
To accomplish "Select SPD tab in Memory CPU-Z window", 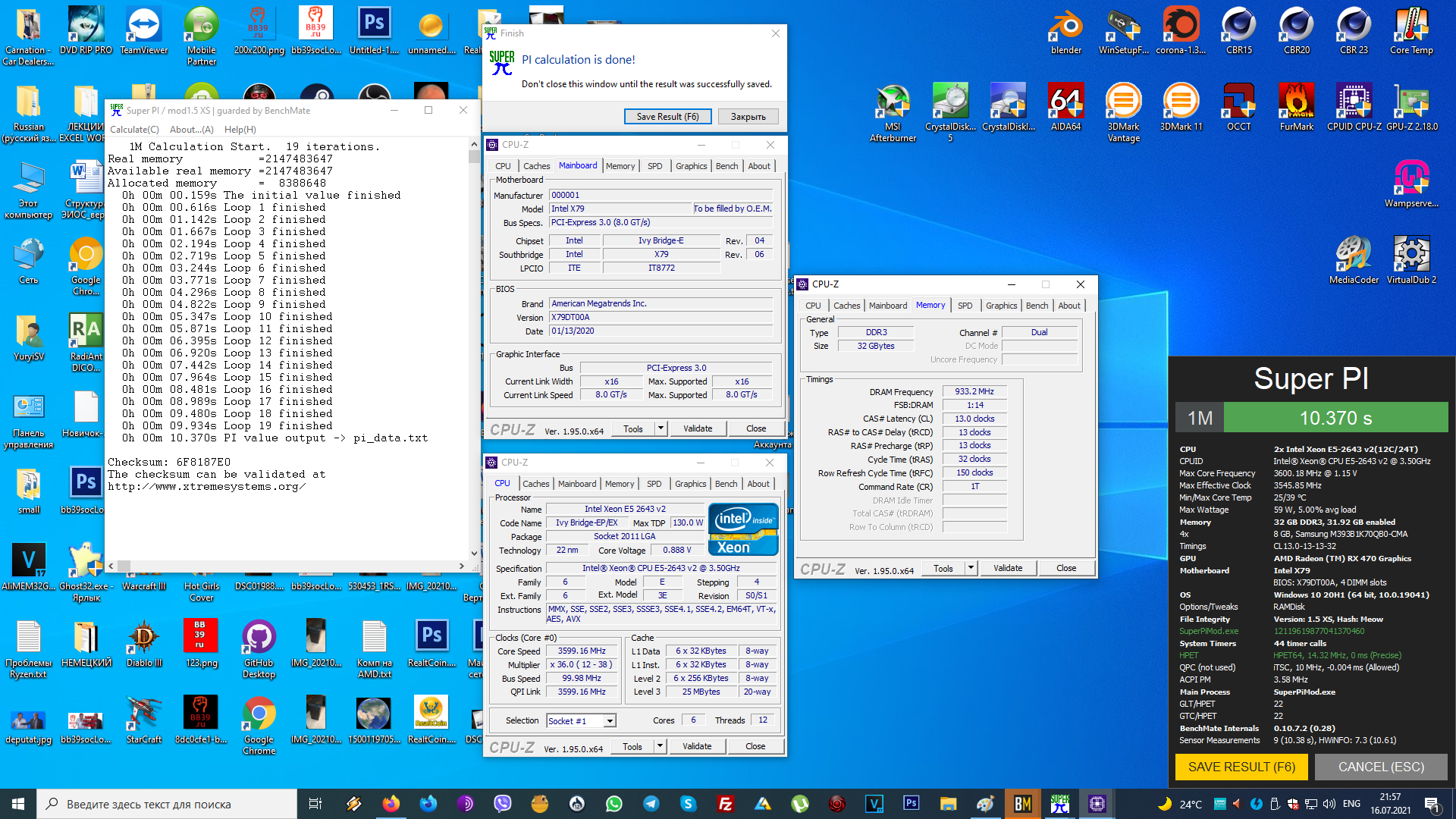I will tap(965, 306).
